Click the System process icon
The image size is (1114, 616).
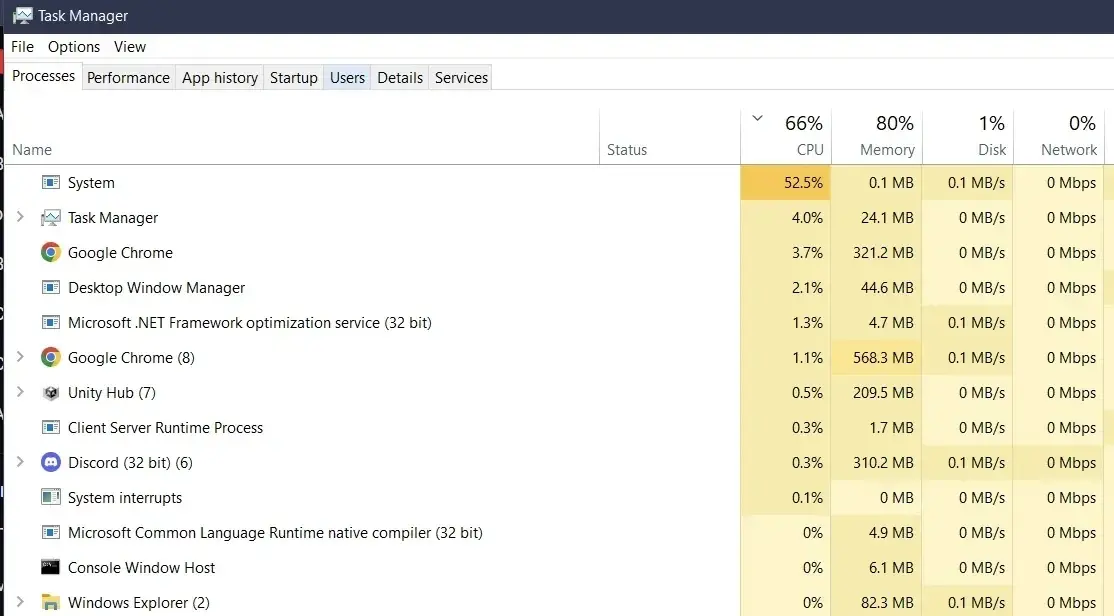[51, 182]
